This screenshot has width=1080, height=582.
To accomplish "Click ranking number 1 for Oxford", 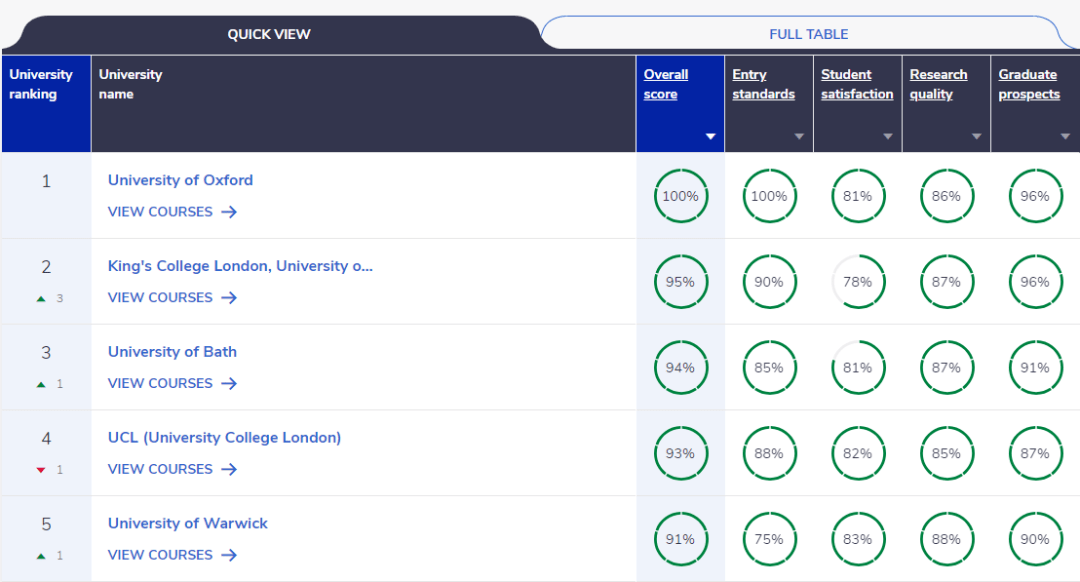I will point(46,181).
